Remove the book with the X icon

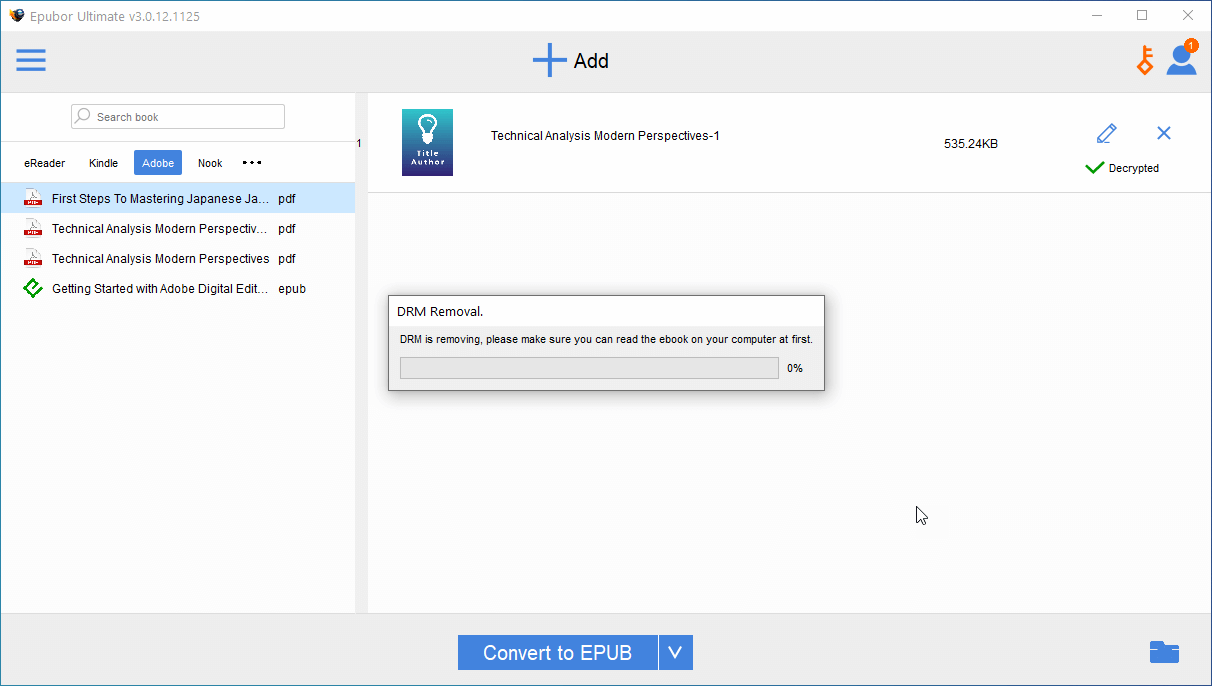[1163, 133]
